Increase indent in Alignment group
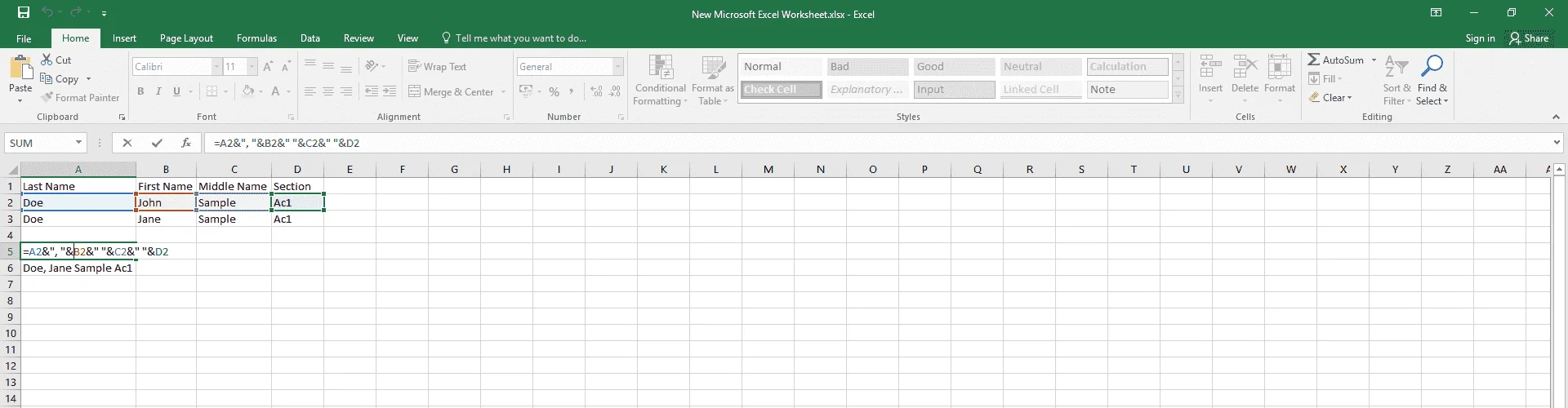This screenshot has width=1568, height=408. (390, 91)
